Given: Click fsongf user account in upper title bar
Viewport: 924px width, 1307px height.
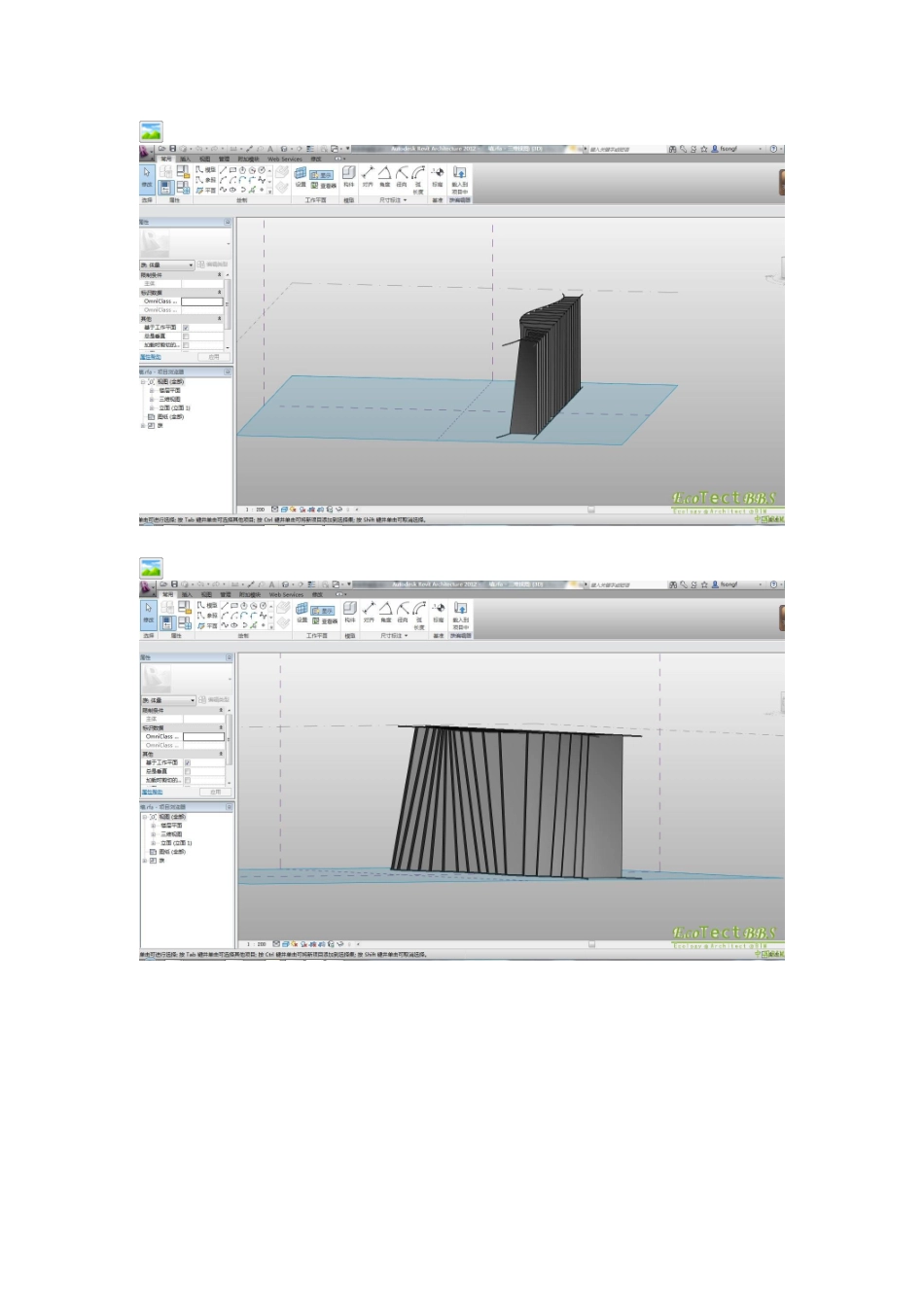Looking at the screenshot, I should 725,149.
